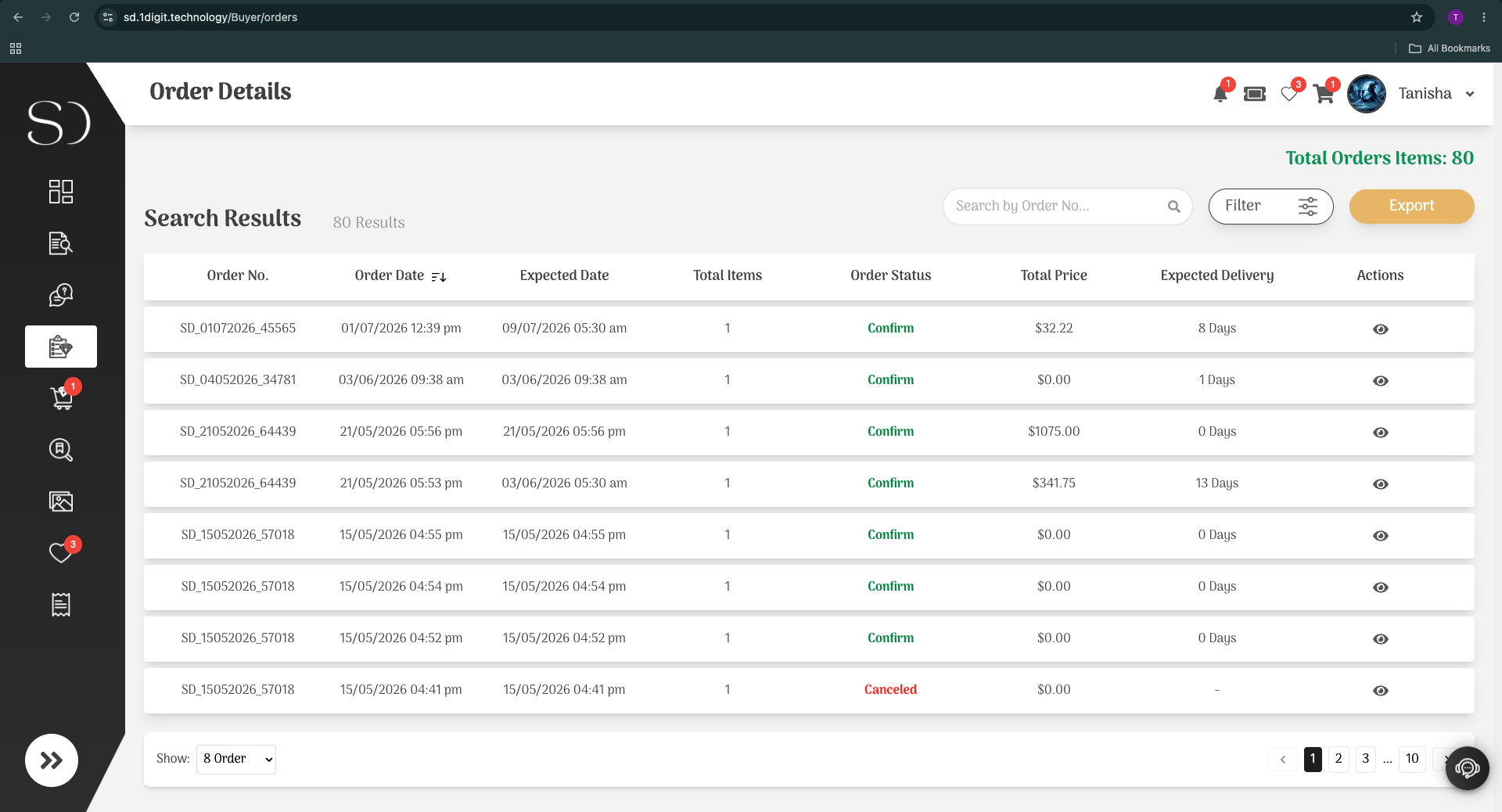This screenshot has width=1502, height=812.
Task: Reload the browser page
Action: (x=74, y=17)
